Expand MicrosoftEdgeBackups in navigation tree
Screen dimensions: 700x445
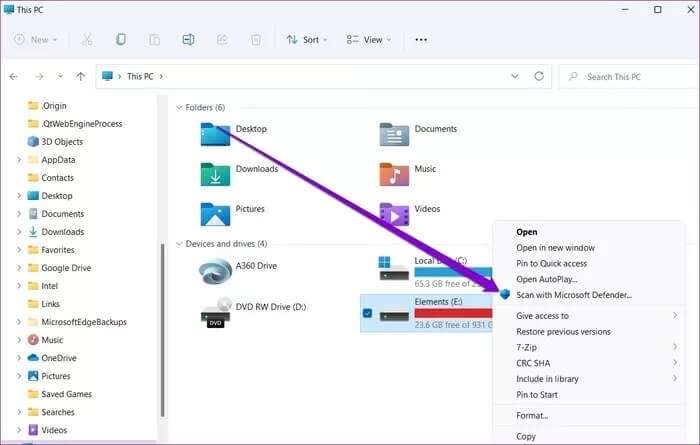[x=19, y=322]
